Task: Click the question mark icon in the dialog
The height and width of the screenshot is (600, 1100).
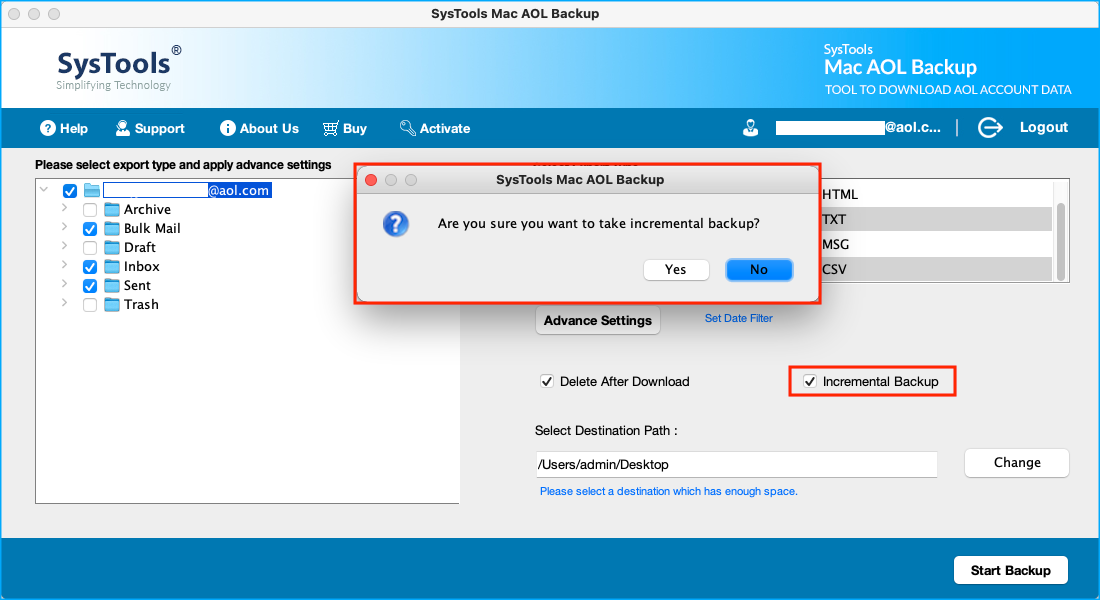Action: click(396, 224)
